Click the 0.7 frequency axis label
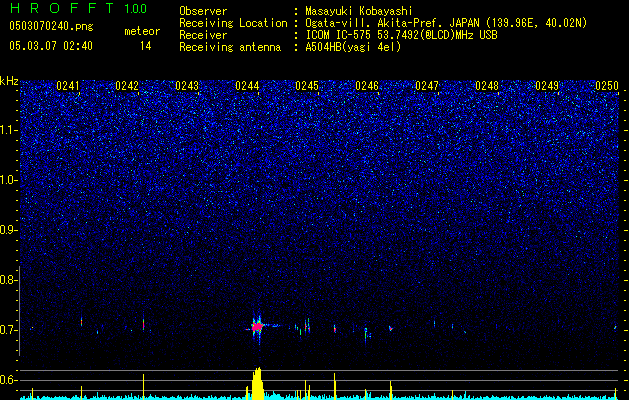This screenshot has height=400, width=629. pos(8,330)
